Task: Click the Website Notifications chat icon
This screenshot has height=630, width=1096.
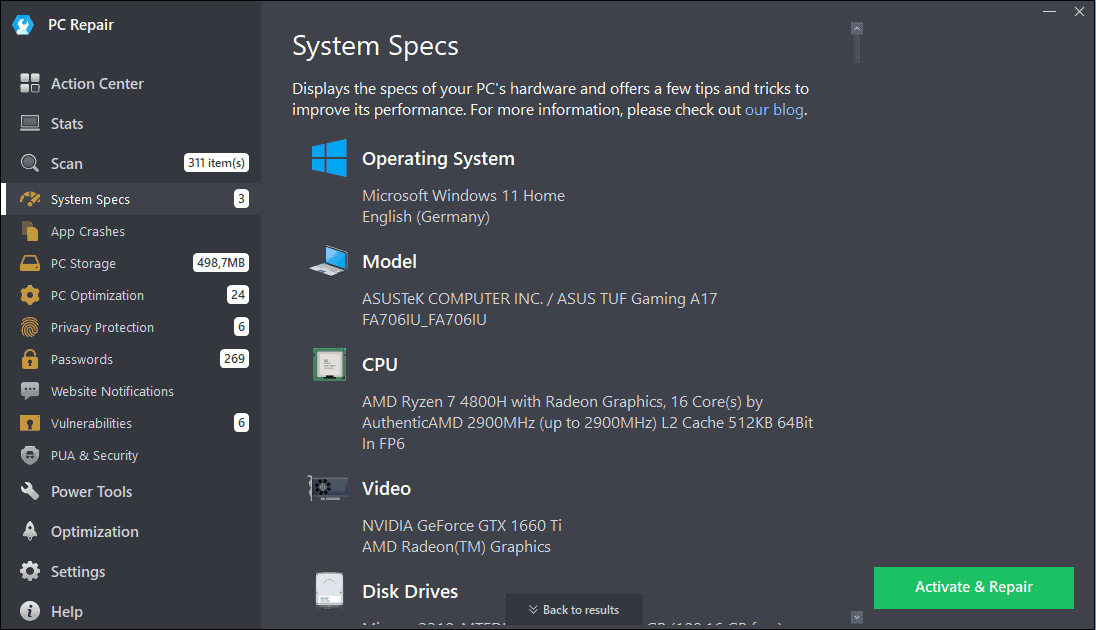Action: pos(30,391)
